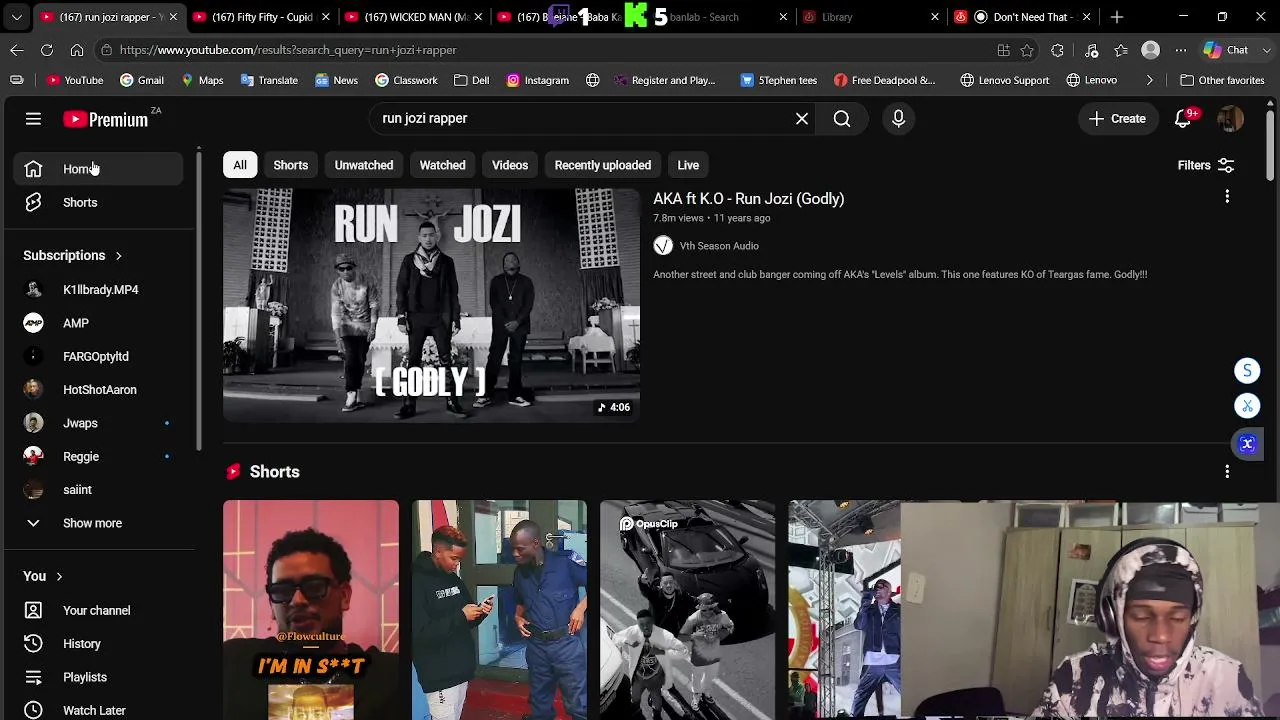The image size is (1280, 720).
Task: Open more options for the Shorts shelf
Action: pyautogui.click(x=1227, y=471)
